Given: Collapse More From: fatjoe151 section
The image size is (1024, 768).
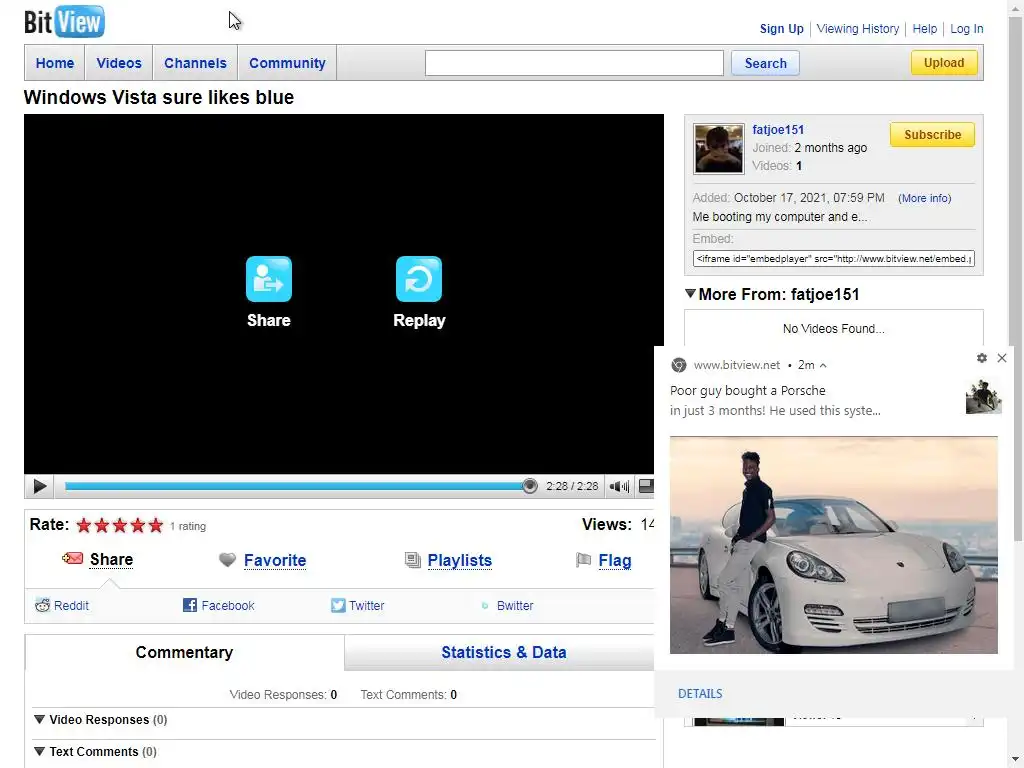Looking at the screenshot, I should (x=690, y=293).
